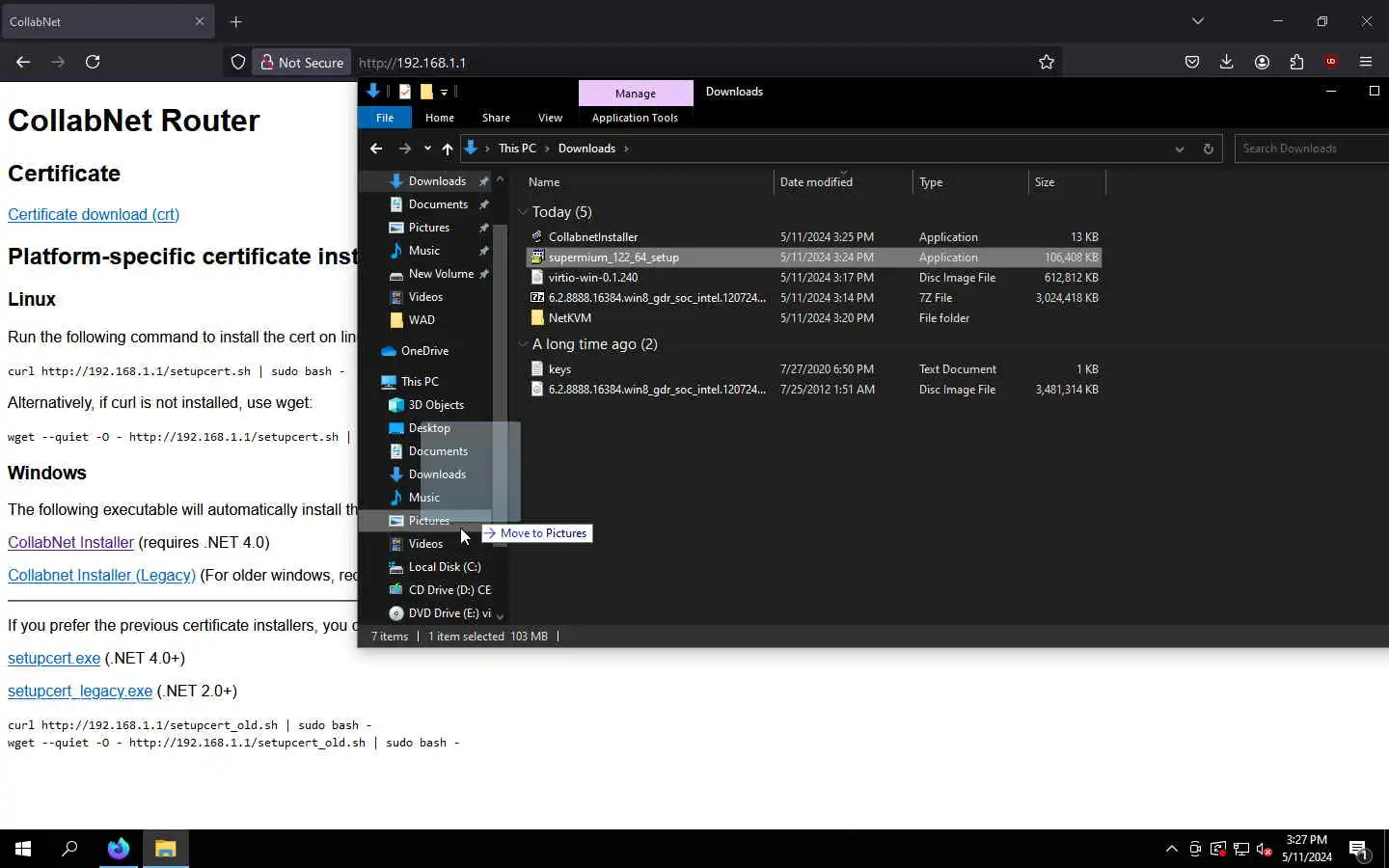Viewport: 1389px width, 868px height.
Task: Open the list all tabs dropdown
Action: (1198, 21)
